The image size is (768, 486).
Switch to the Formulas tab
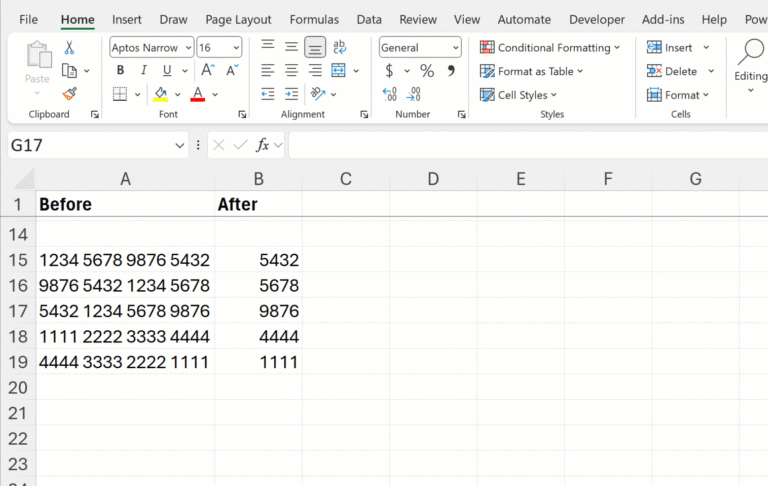[314, 19]
